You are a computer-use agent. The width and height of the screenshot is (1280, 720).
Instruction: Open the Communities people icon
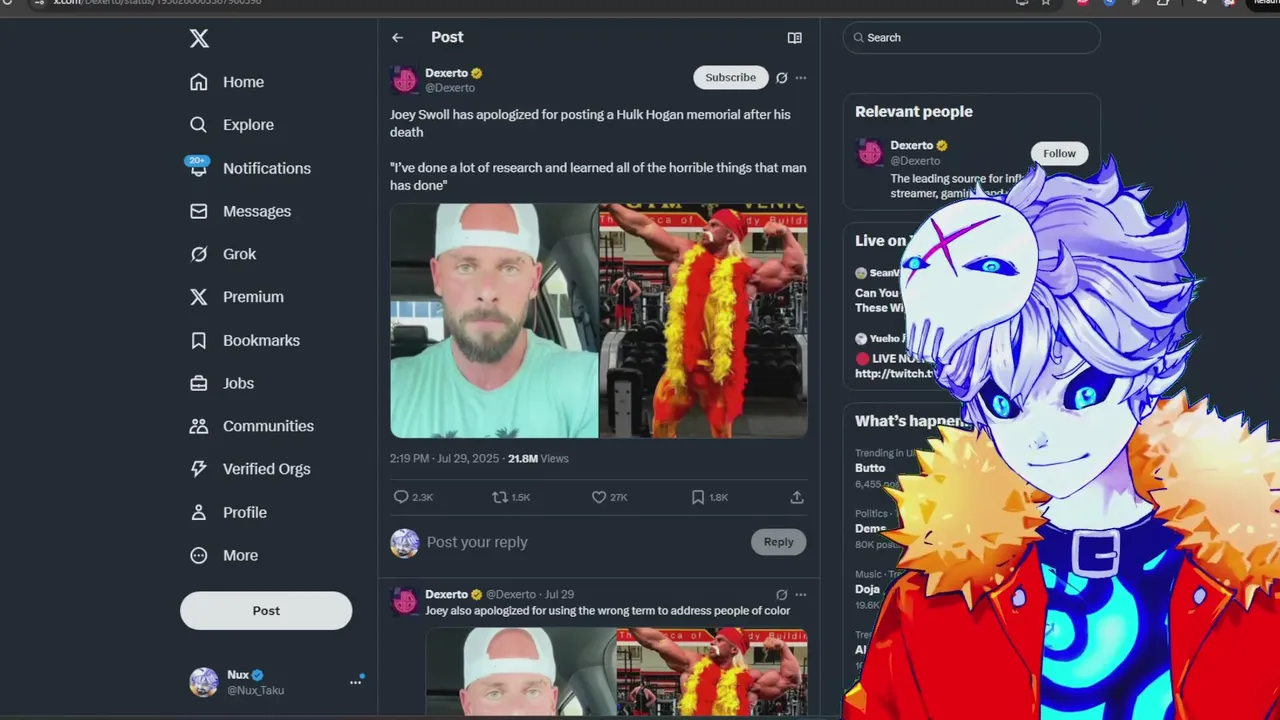[199, 426]
